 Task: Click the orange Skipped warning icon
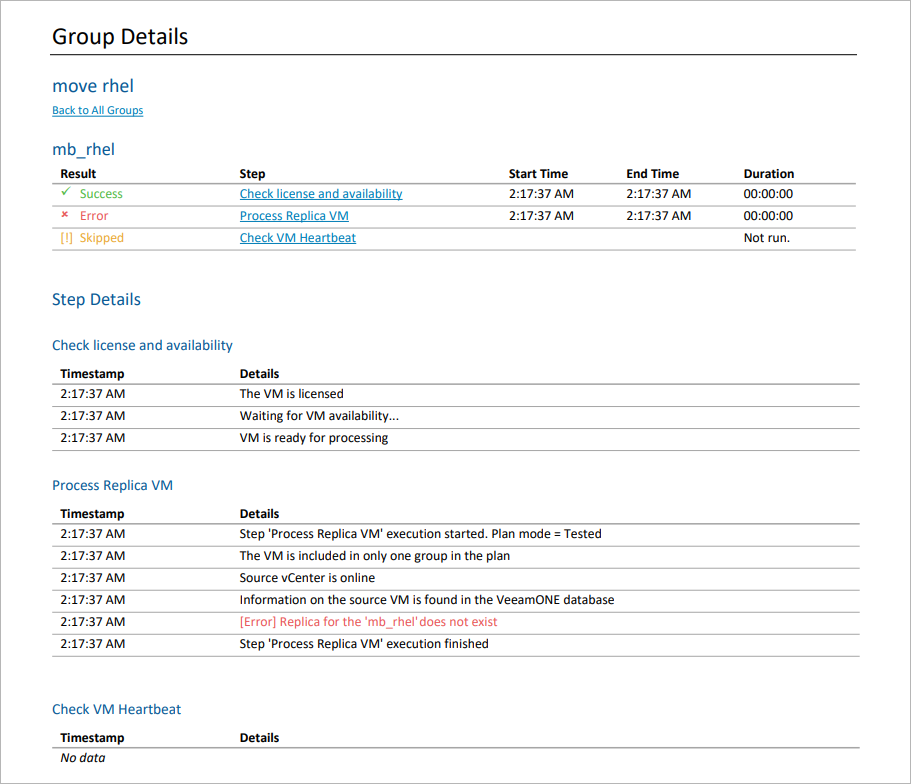[x=66, y=237]
